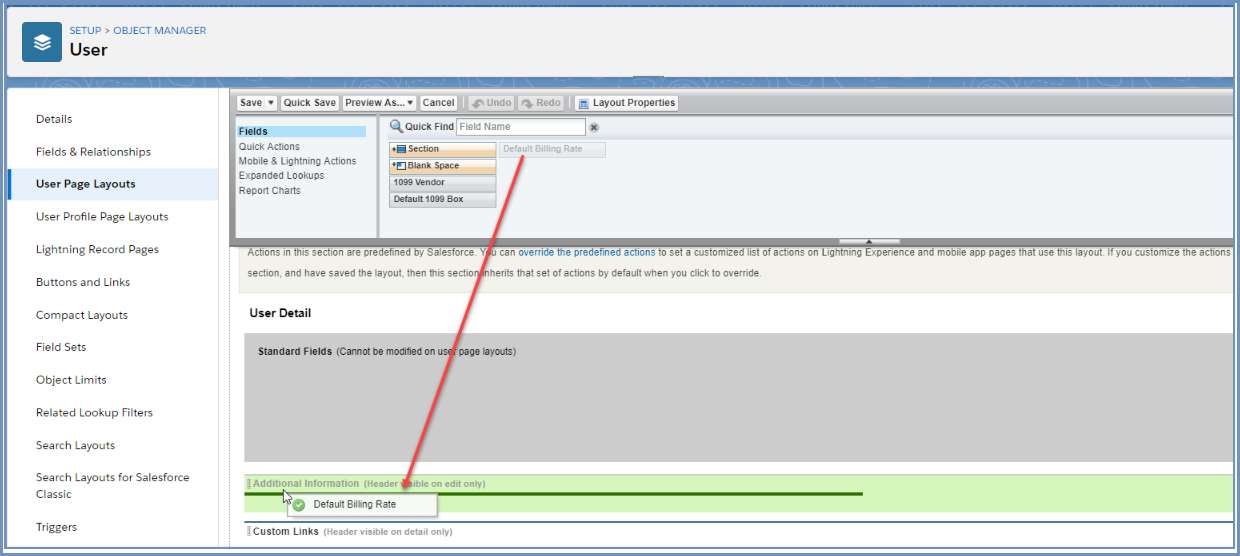The image size is (1240, 556).
Task: Select Mobile & Lightning Actions category
Action: pos(297,161)
